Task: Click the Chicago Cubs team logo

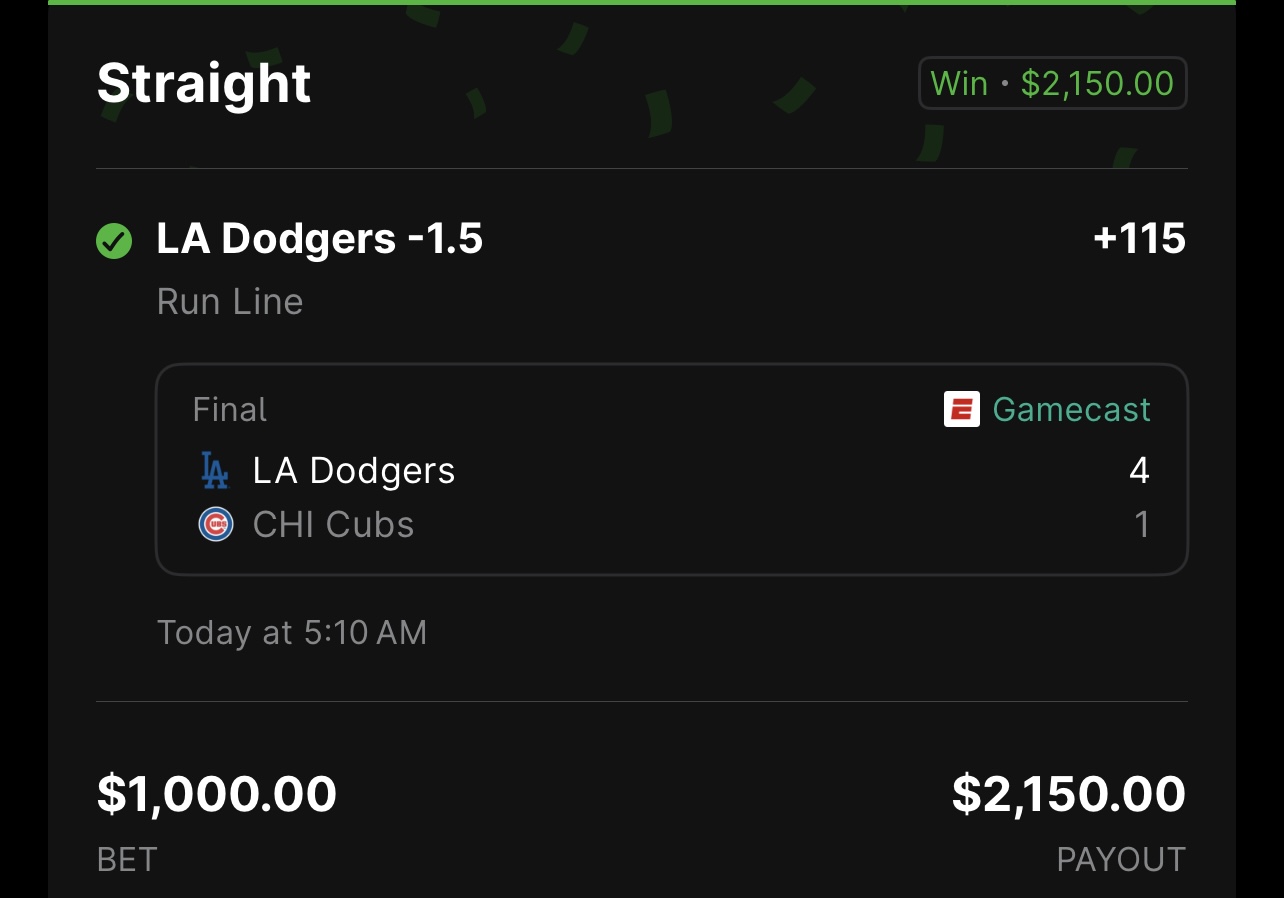Action: click(x=216, y=525)
